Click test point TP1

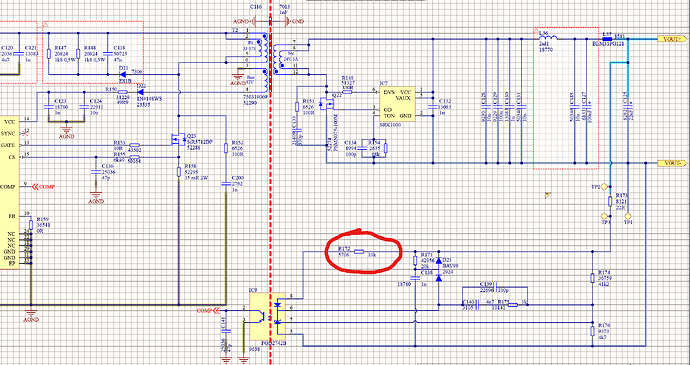click(628, 216)
